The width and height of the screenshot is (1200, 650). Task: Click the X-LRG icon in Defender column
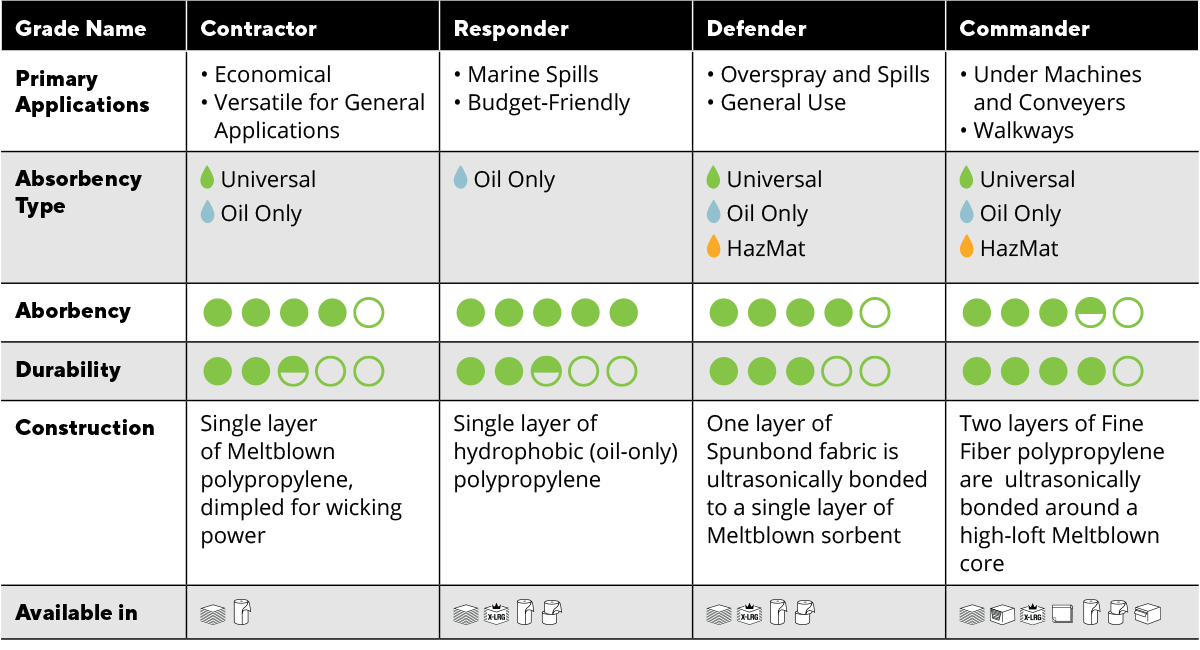[747, 613]
